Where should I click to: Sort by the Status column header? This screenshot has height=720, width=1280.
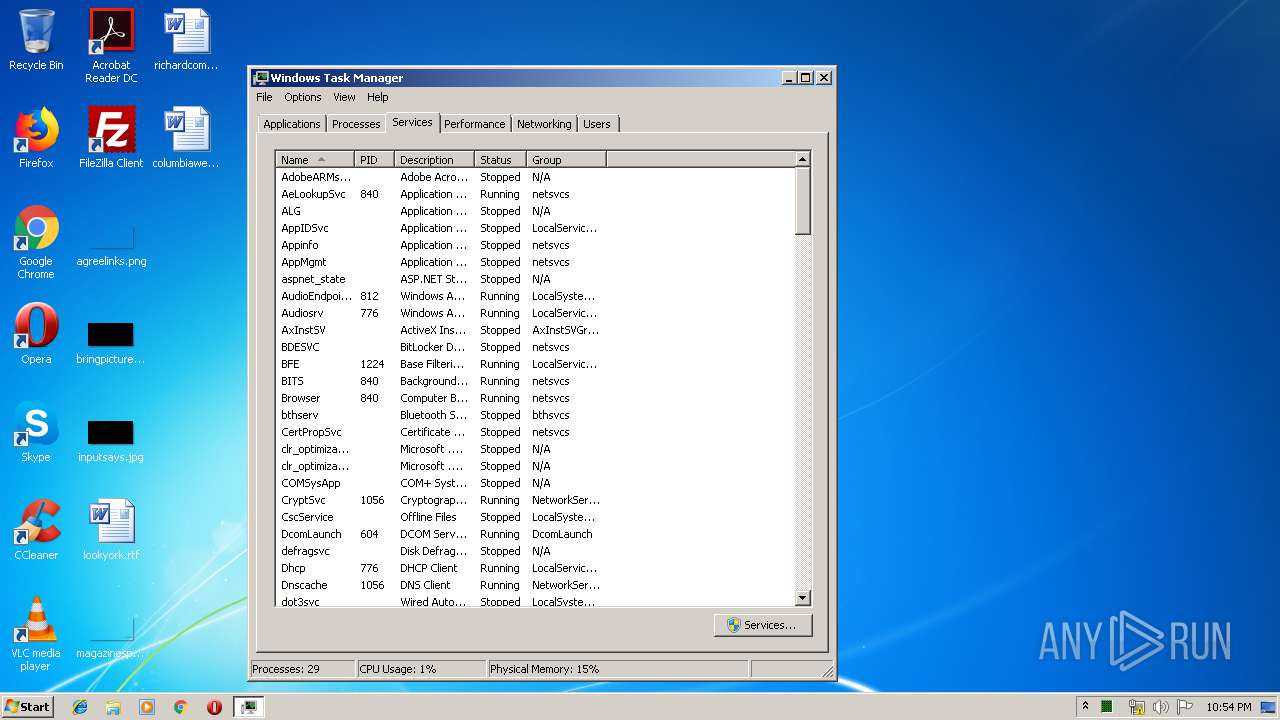tap(500, 160)
